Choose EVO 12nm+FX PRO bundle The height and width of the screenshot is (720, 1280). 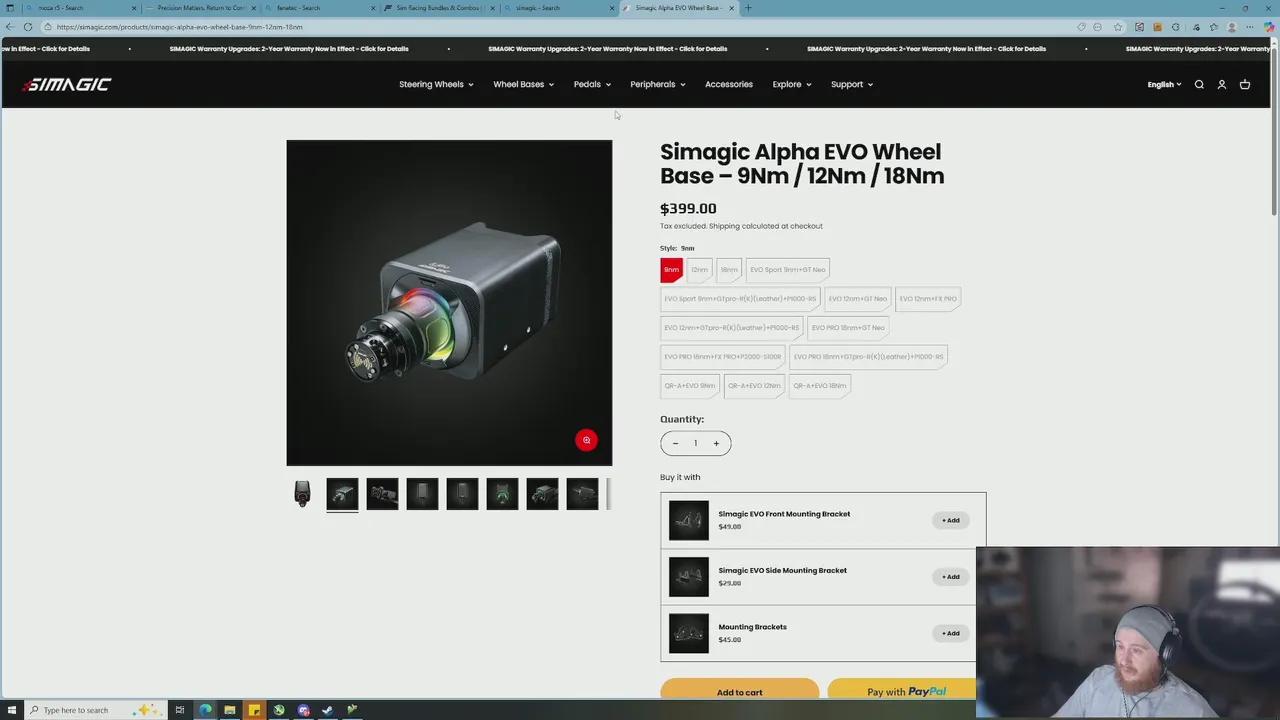[928, 299]
